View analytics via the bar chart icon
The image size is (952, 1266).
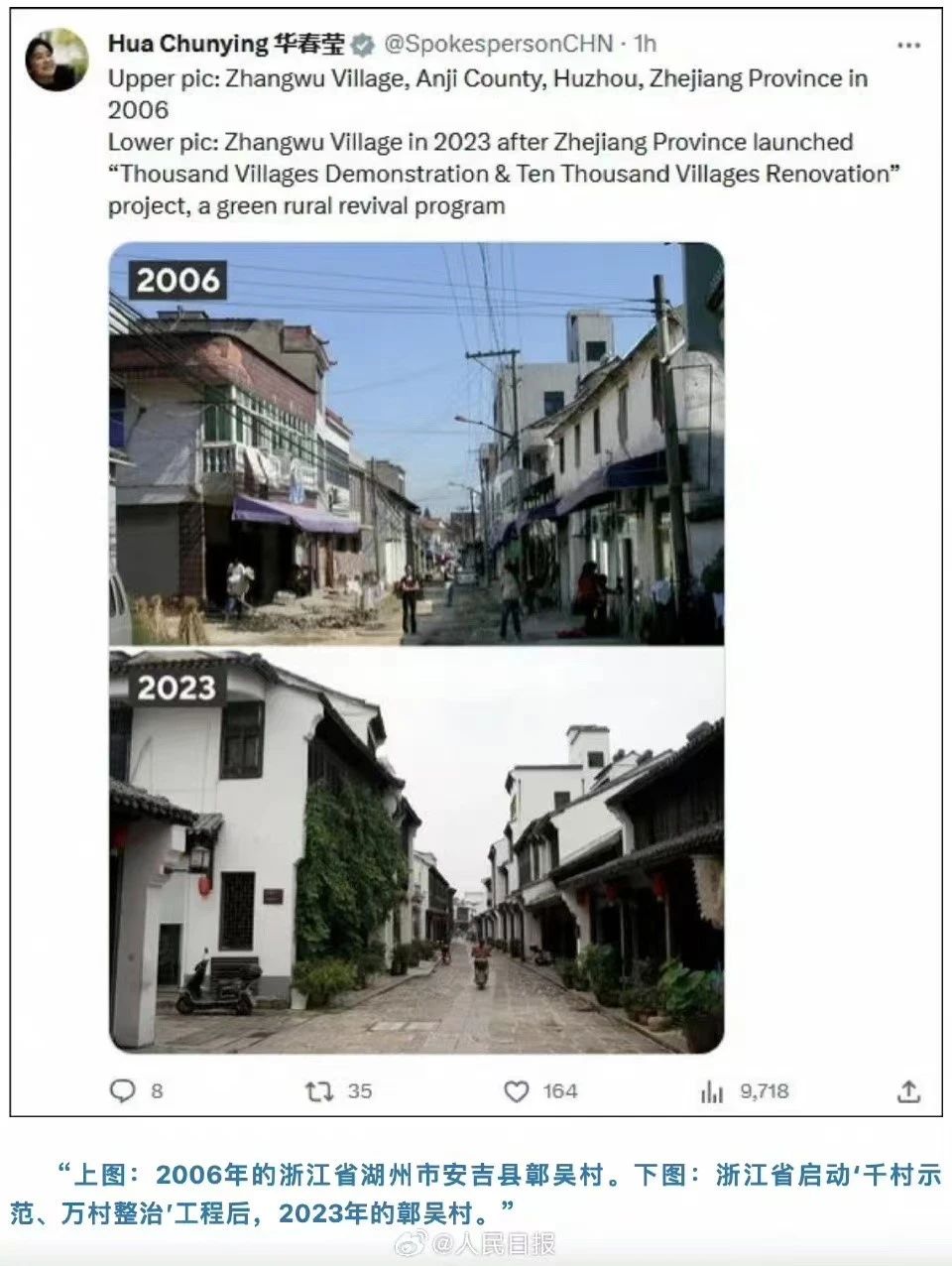(x=712, y=1091)
